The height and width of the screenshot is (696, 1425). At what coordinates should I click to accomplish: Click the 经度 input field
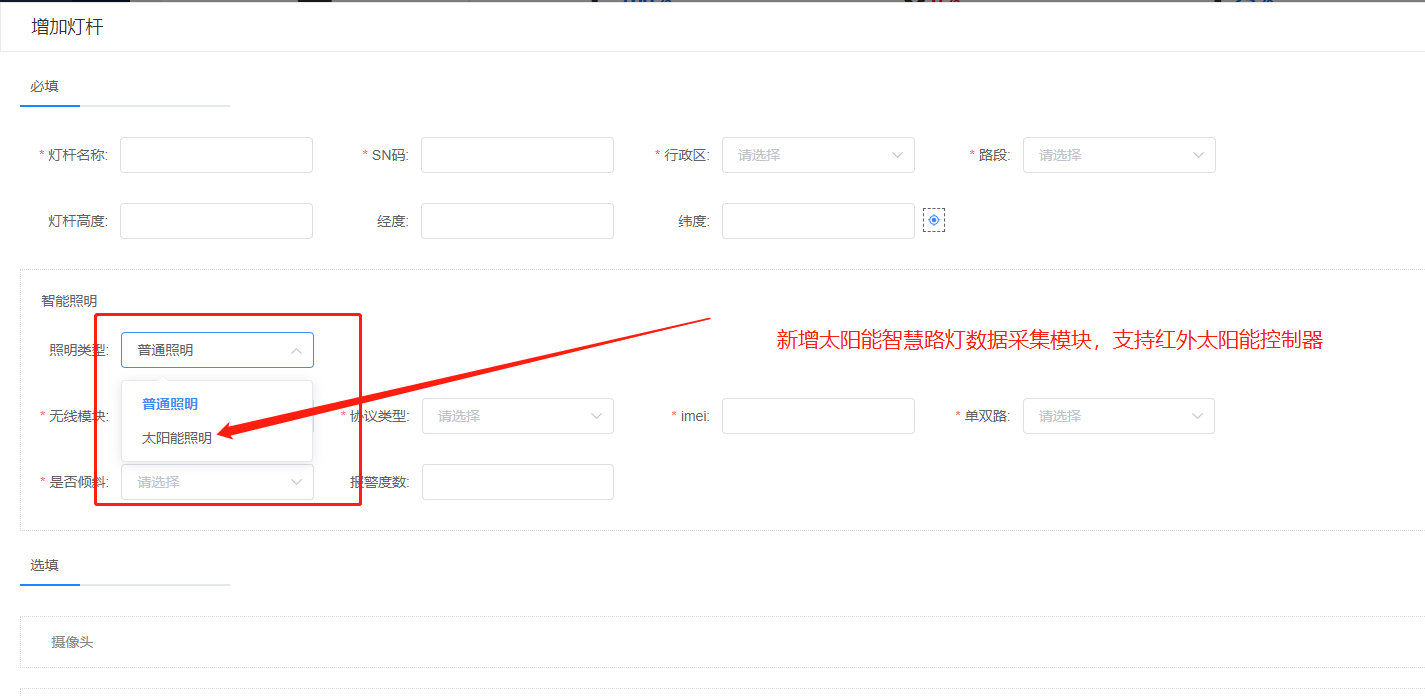pyautogui.click(x=517, y=220)
